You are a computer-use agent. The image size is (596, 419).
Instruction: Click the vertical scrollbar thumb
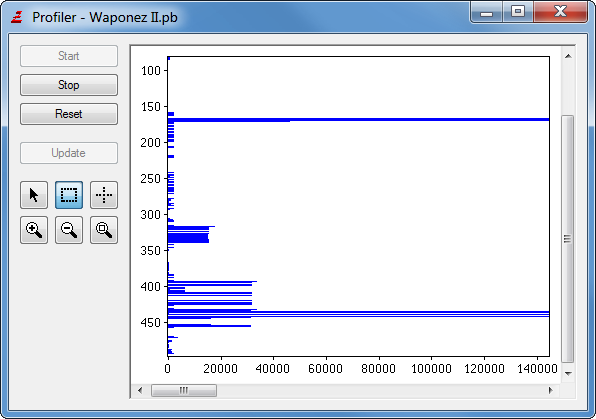pyautogui.click(x=567, y=239)
